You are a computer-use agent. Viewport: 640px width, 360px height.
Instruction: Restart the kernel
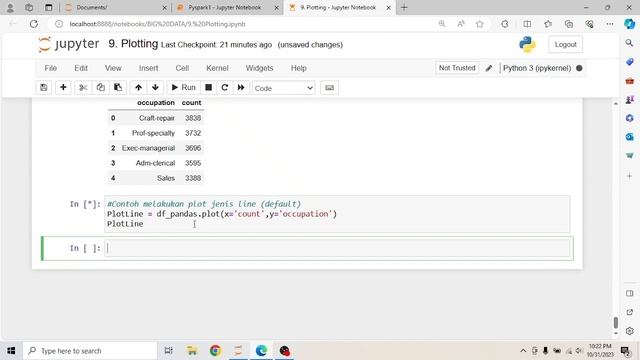click(x=224, y=88)
